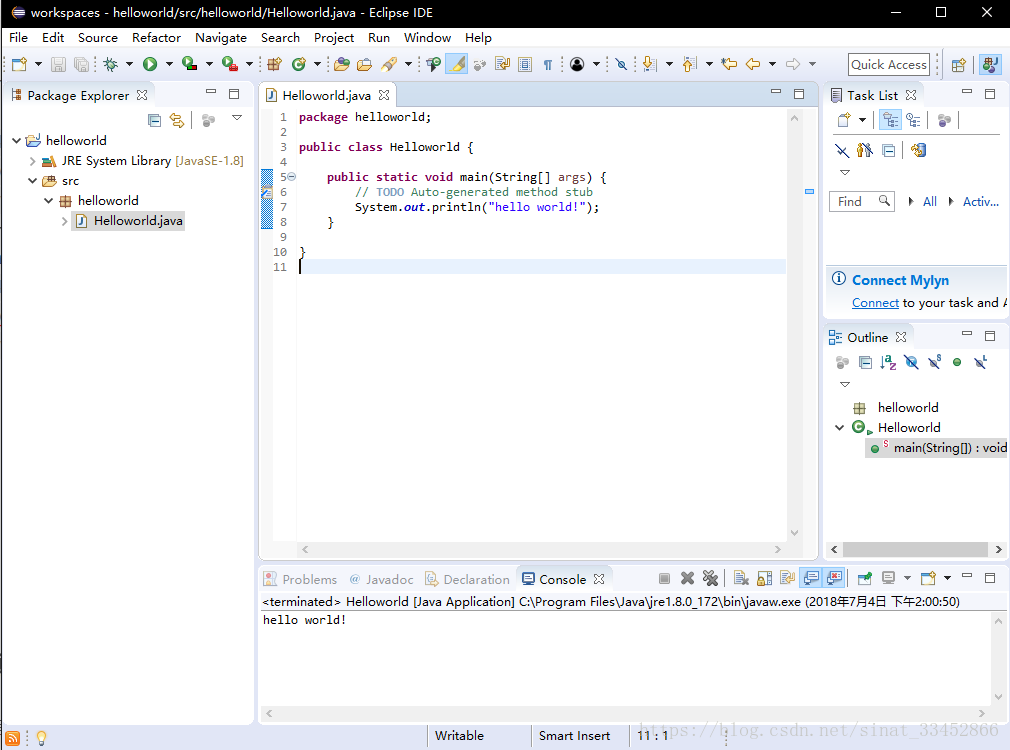This screenshot has width=1010, height=750.
Task: Collapse the src folder node
Action: coord(32,181)
